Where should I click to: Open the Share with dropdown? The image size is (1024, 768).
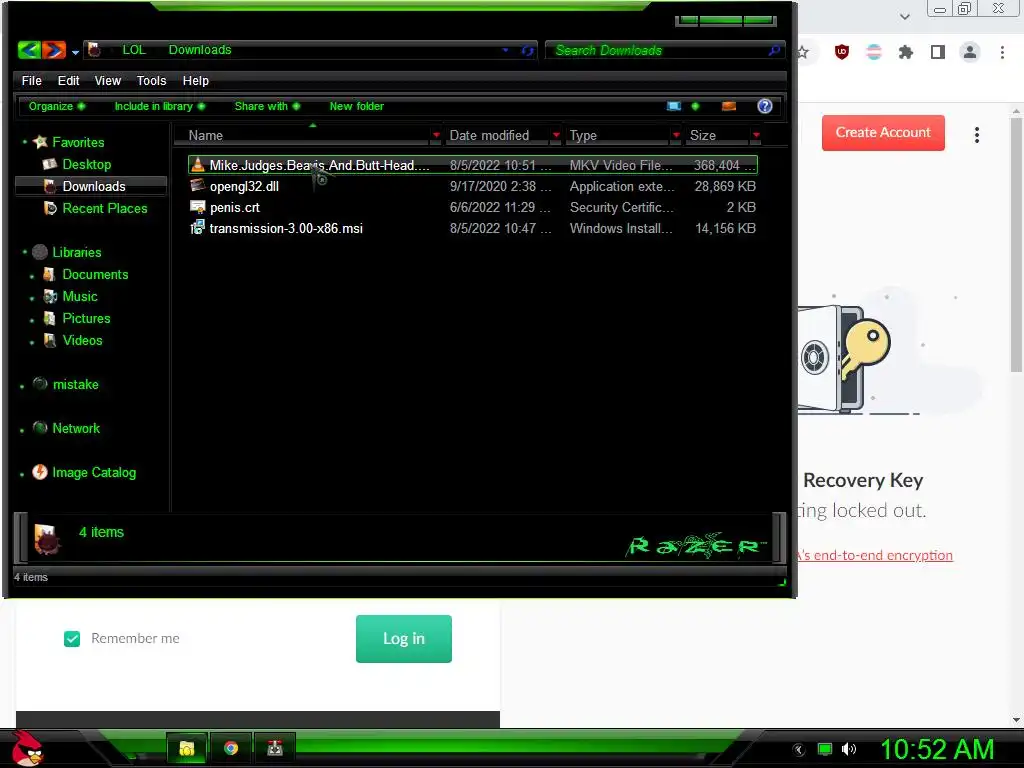(x=267, y=106)
